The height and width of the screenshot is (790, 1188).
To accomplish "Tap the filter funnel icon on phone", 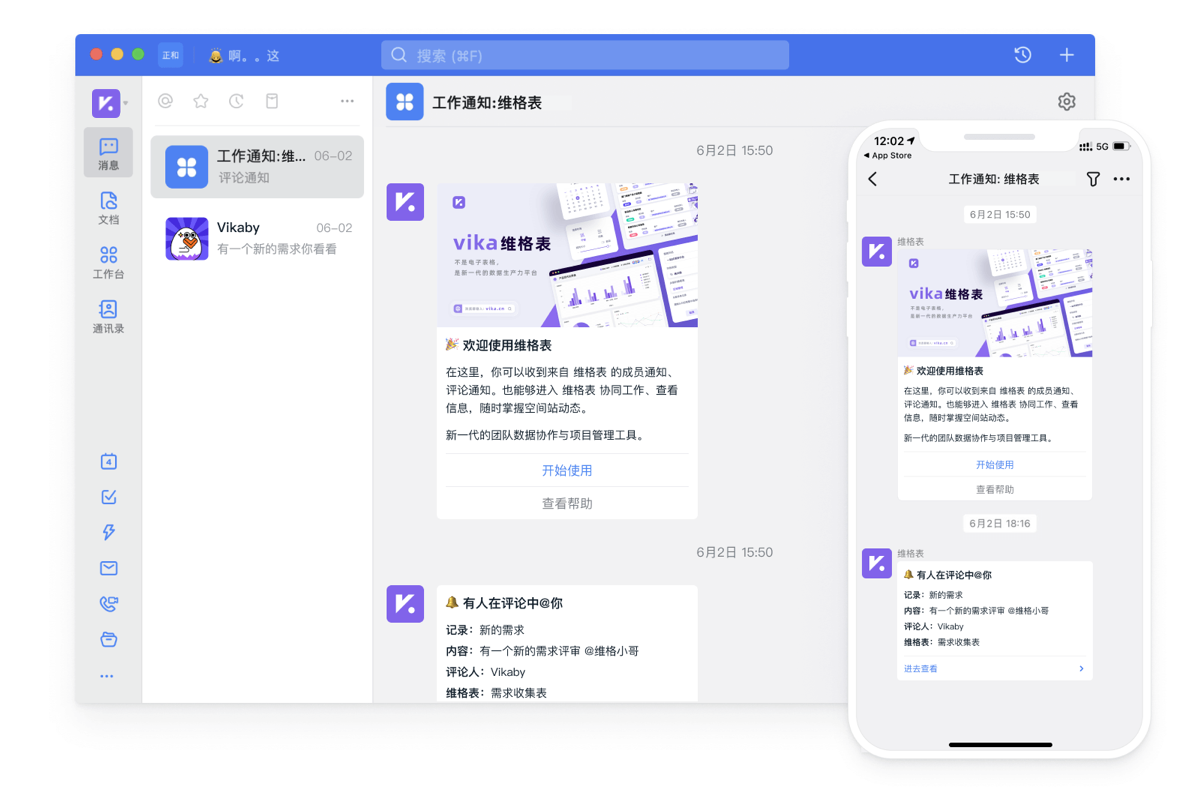I will tap(1093, 180).
